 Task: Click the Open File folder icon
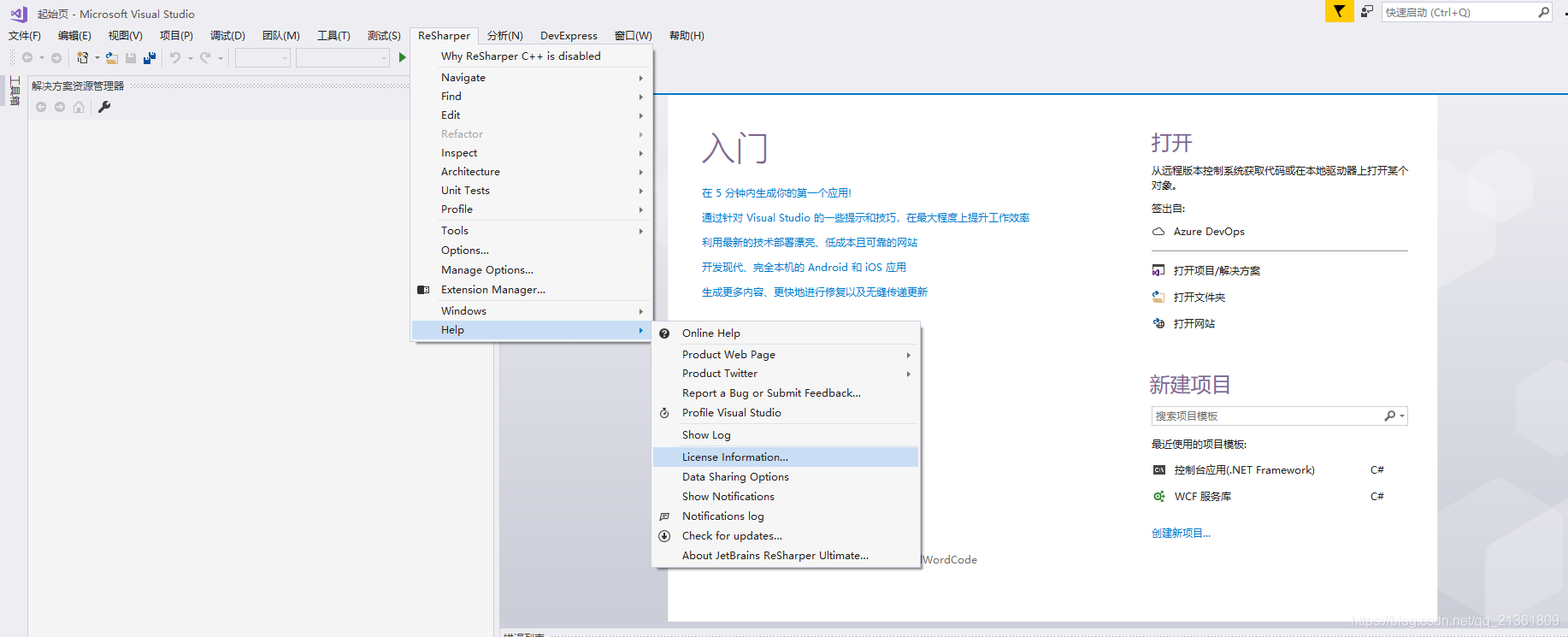112,57
